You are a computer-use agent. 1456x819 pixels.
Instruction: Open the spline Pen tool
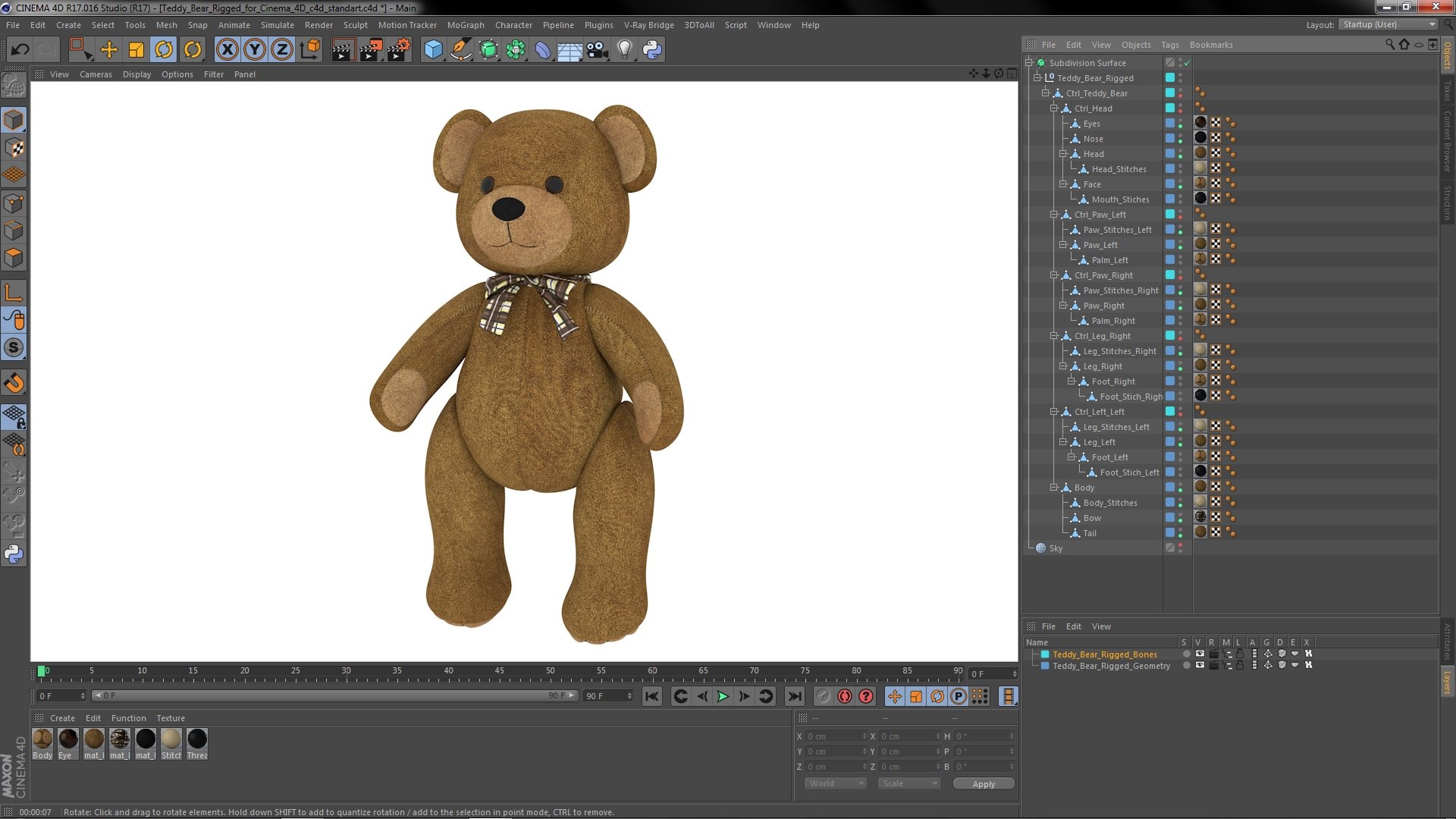click(x=460, y=50)
